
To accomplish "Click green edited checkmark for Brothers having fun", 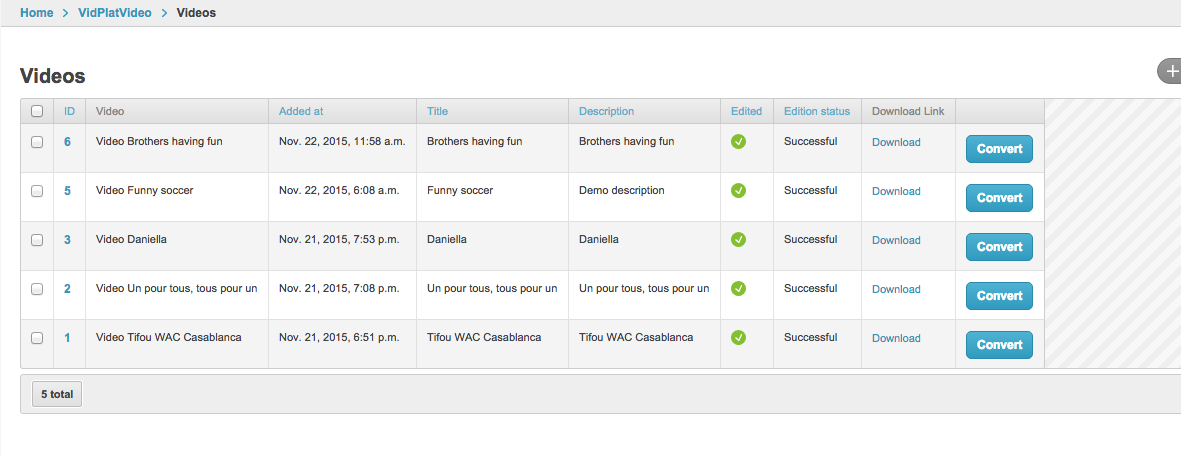I will coord(738,142).
